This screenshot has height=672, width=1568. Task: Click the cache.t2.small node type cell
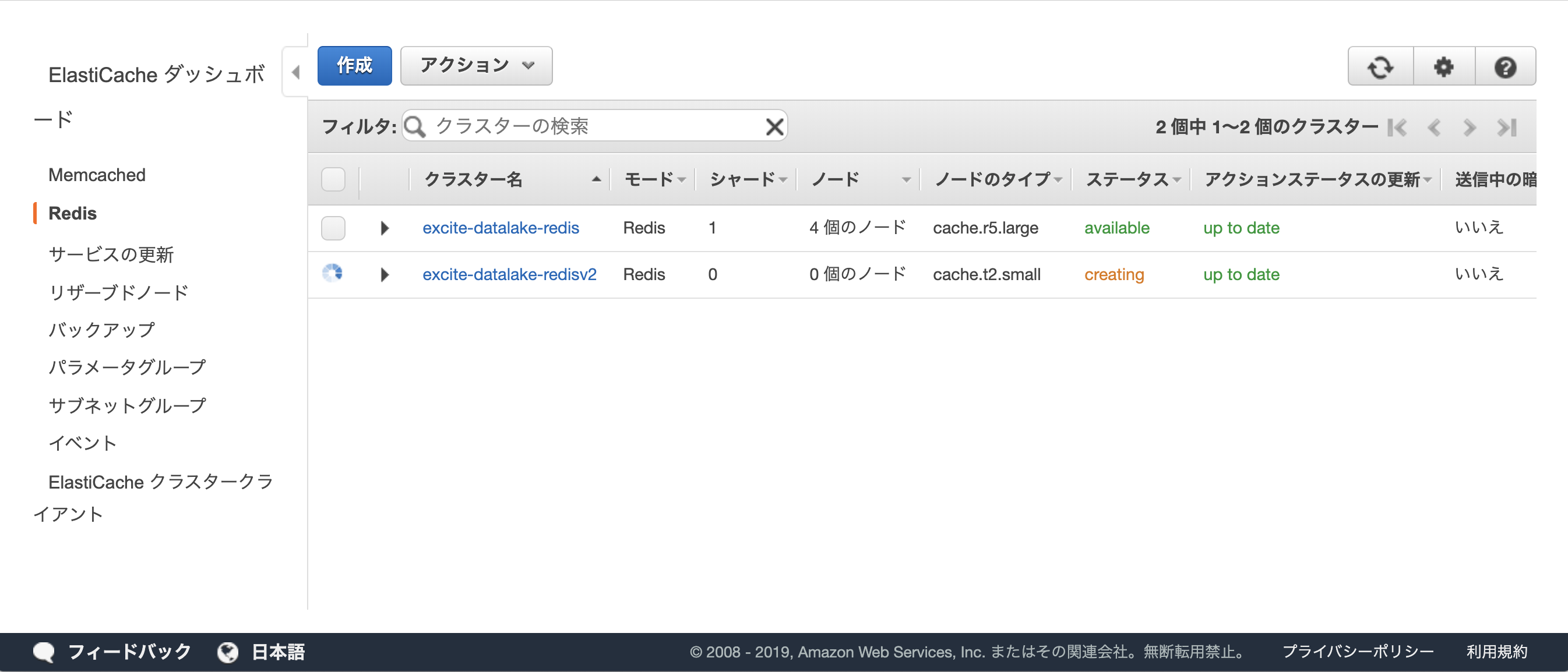coord(986,274)
